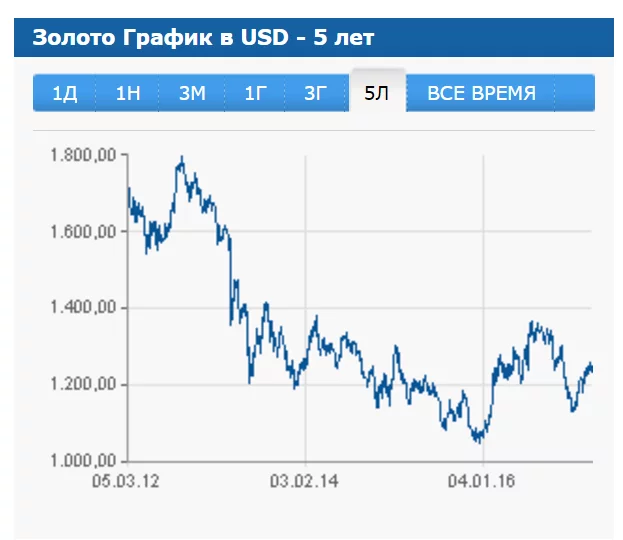Click the left starting point of the price line
The width and height of the screenshot is (623, 540).
(x=128, y=188)
